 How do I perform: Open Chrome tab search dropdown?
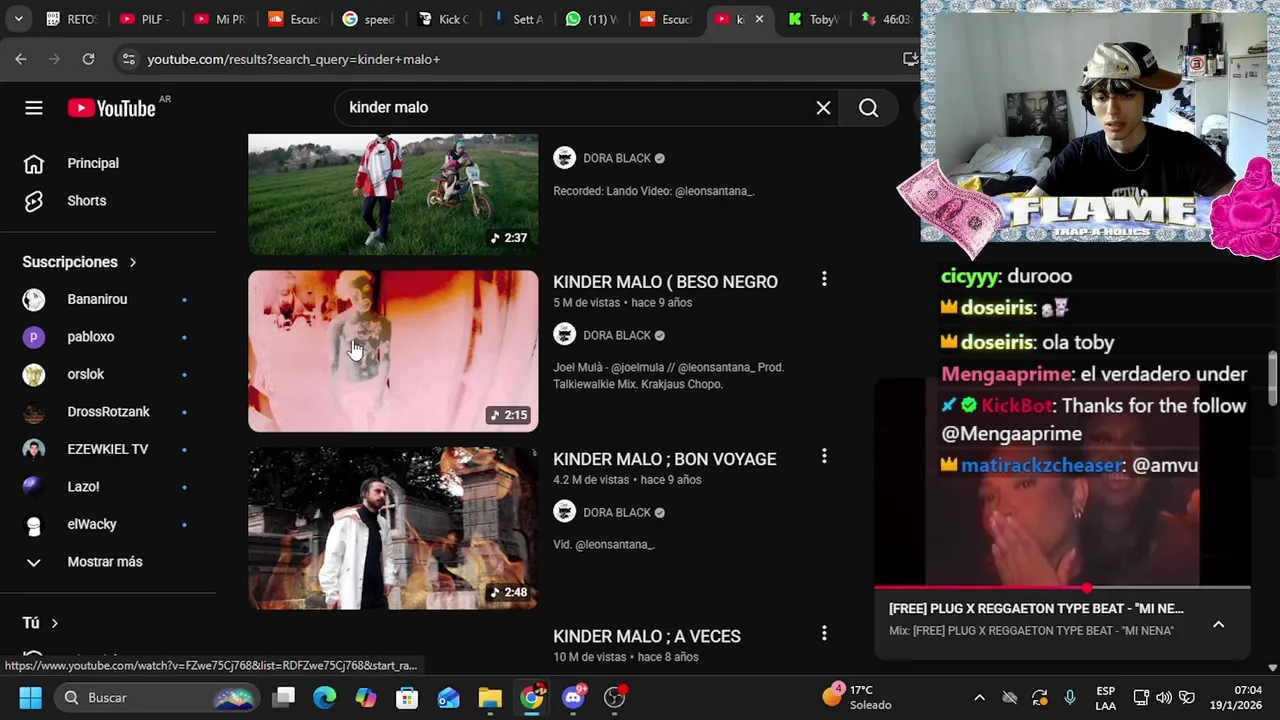click(18, 18)
